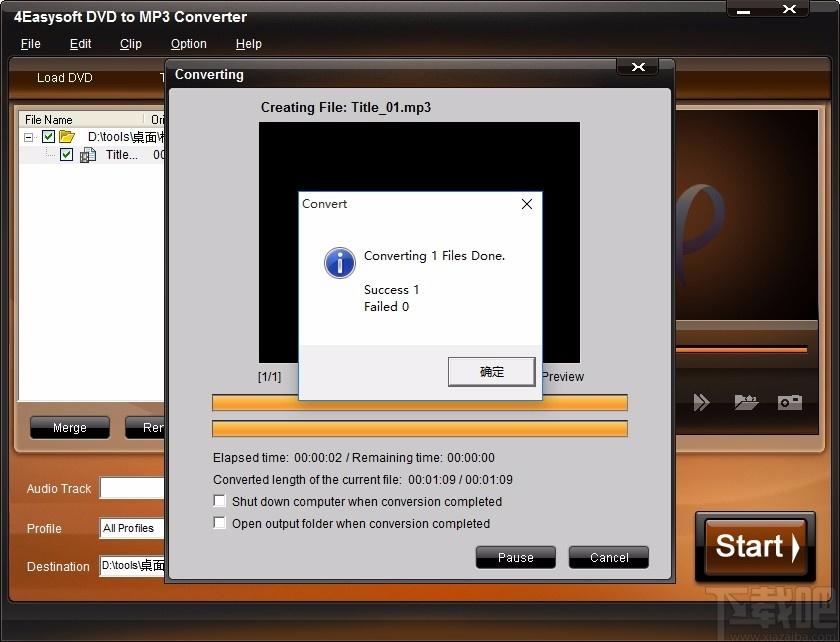Click the 确定 OK button
This screenshot has height=642, width=840.
[x=491, y=371]
